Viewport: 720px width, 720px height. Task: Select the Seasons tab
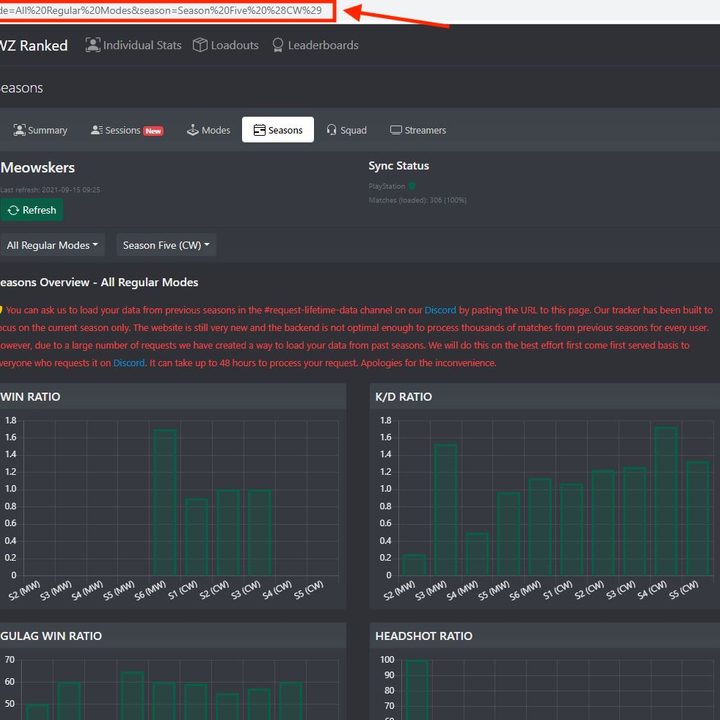click(x=278, y=130)
